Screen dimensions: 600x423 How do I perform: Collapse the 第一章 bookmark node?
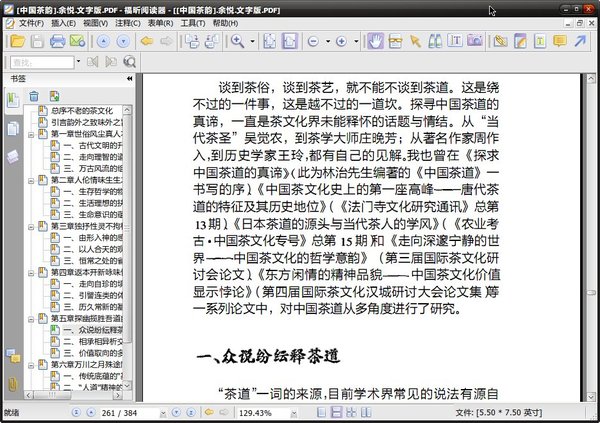click(31, 135)
